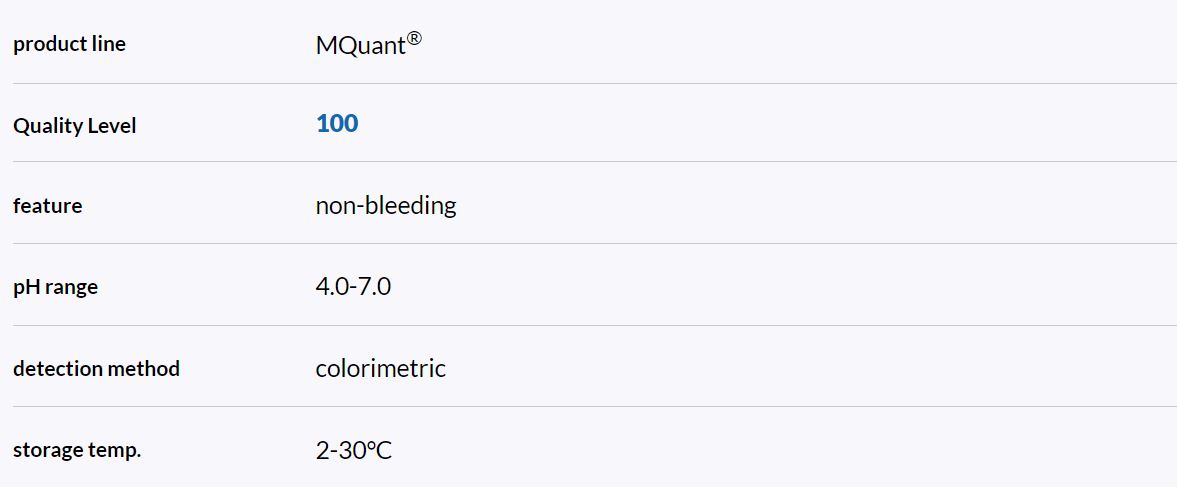Select the 'Quality Level' row label
The height and width of the screenshot is (487, 1177).
pos(74,126)
